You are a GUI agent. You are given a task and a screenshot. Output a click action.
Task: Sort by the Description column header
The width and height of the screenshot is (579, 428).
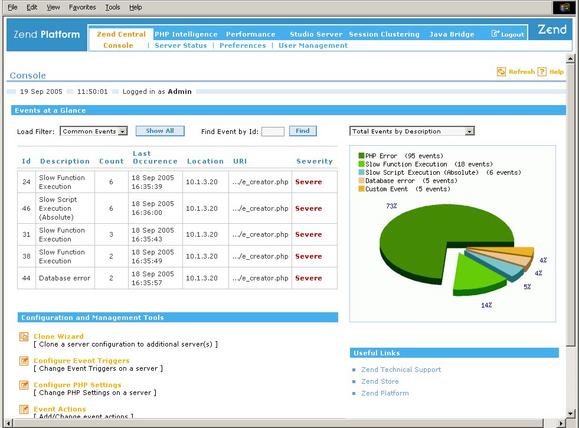(x=65, y=161)
